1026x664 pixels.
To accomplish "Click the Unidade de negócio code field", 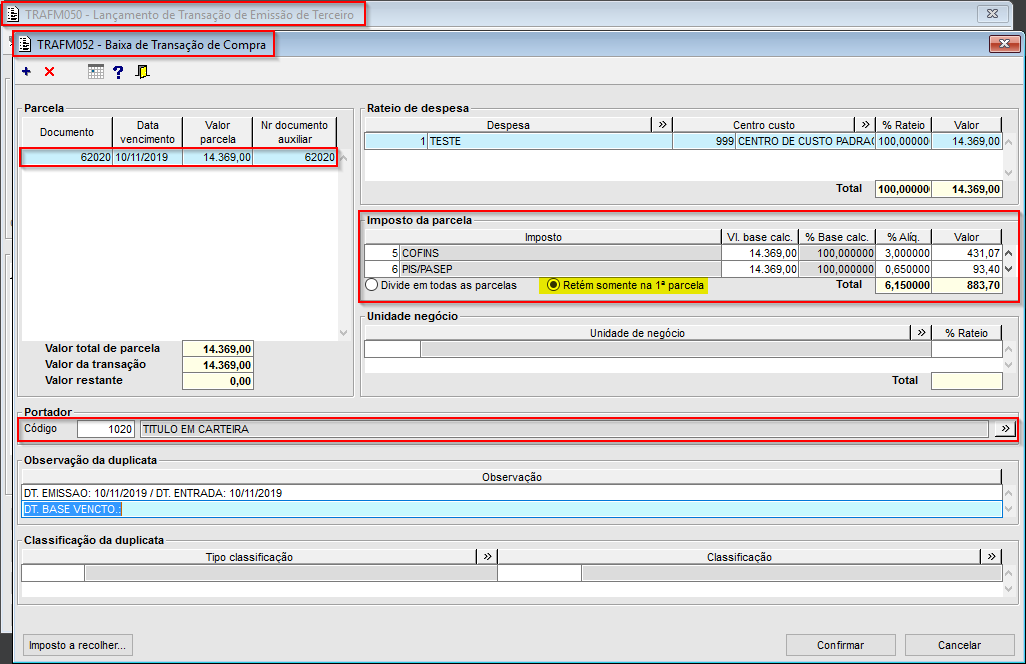I will [x=392, y=349].
